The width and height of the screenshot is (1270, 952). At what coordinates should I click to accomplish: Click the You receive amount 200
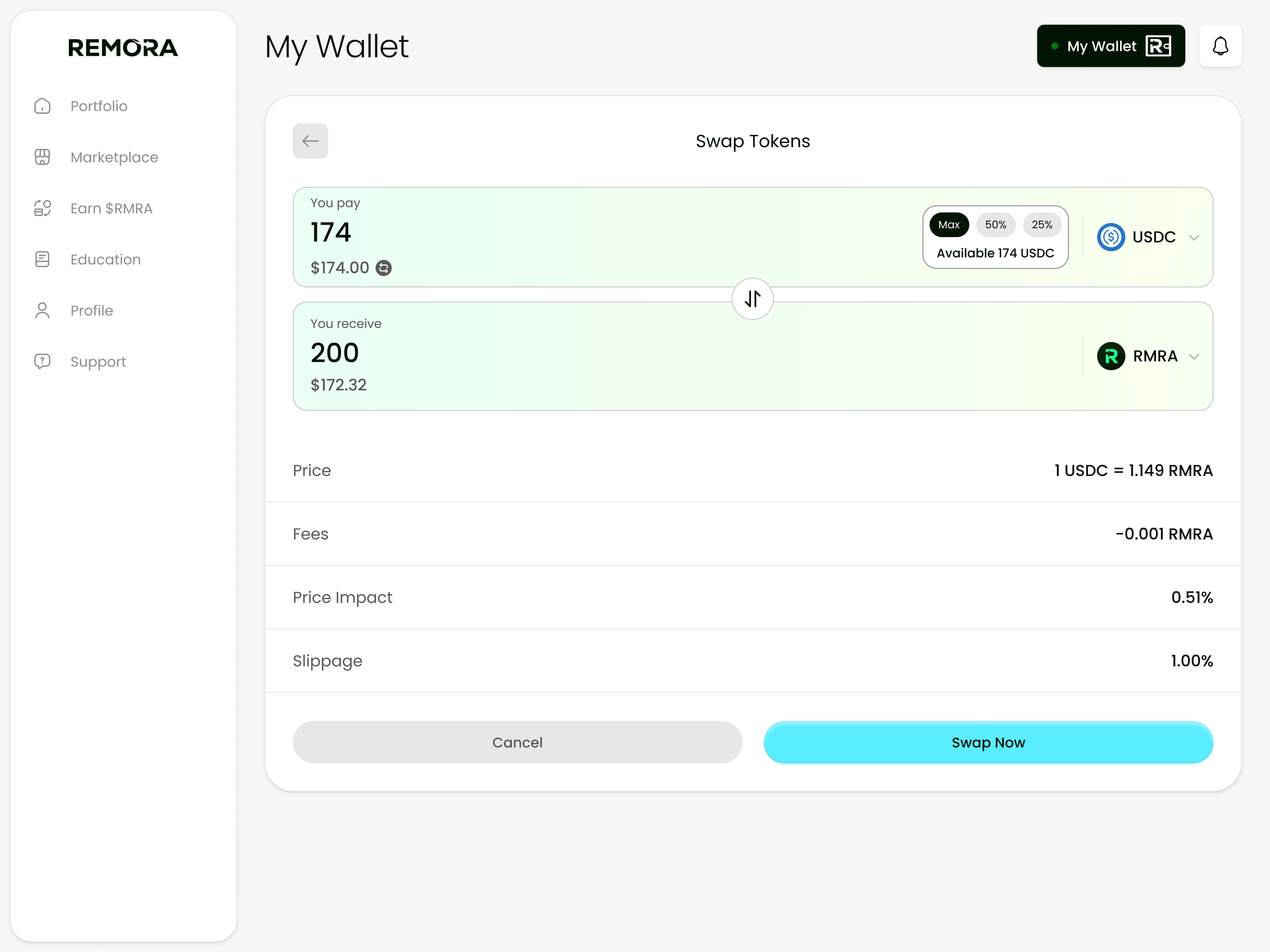[x=335, y=353]
